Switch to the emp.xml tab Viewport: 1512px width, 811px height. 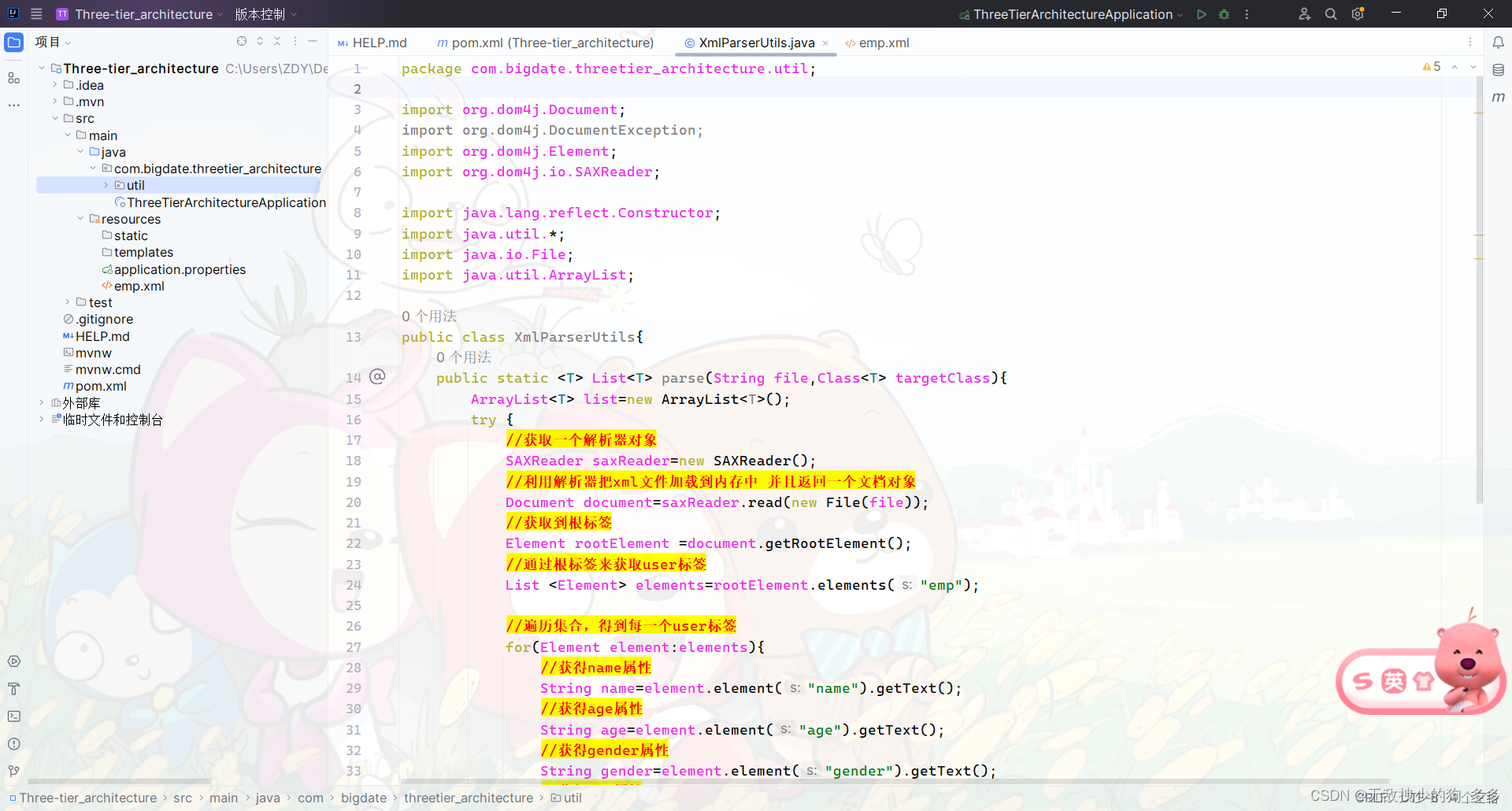tap(884, 43)
